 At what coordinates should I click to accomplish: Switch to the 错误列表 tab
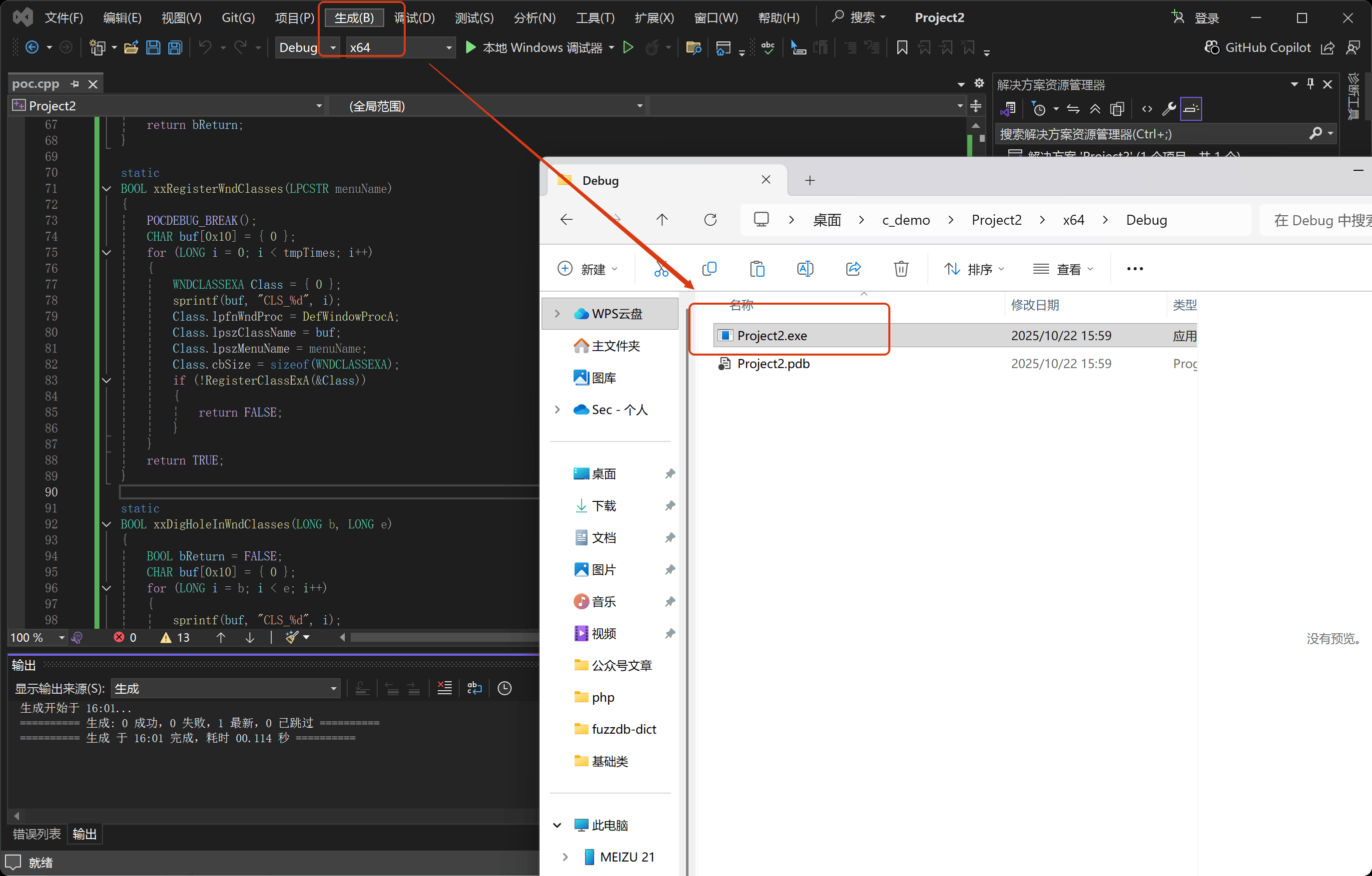36,834
